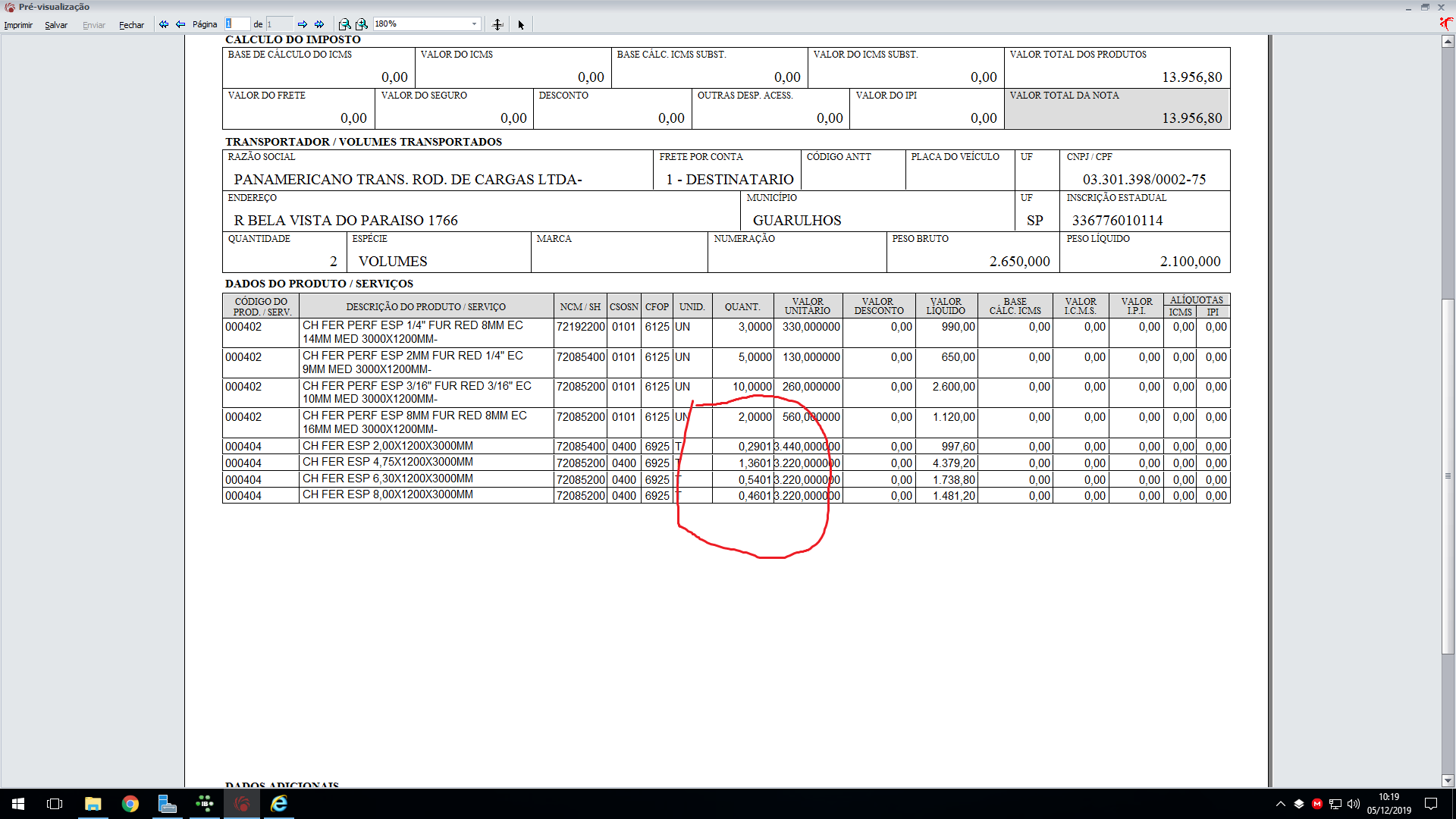Go to the next page arrow
The image size is (1456, 819).
click(303, 24)
